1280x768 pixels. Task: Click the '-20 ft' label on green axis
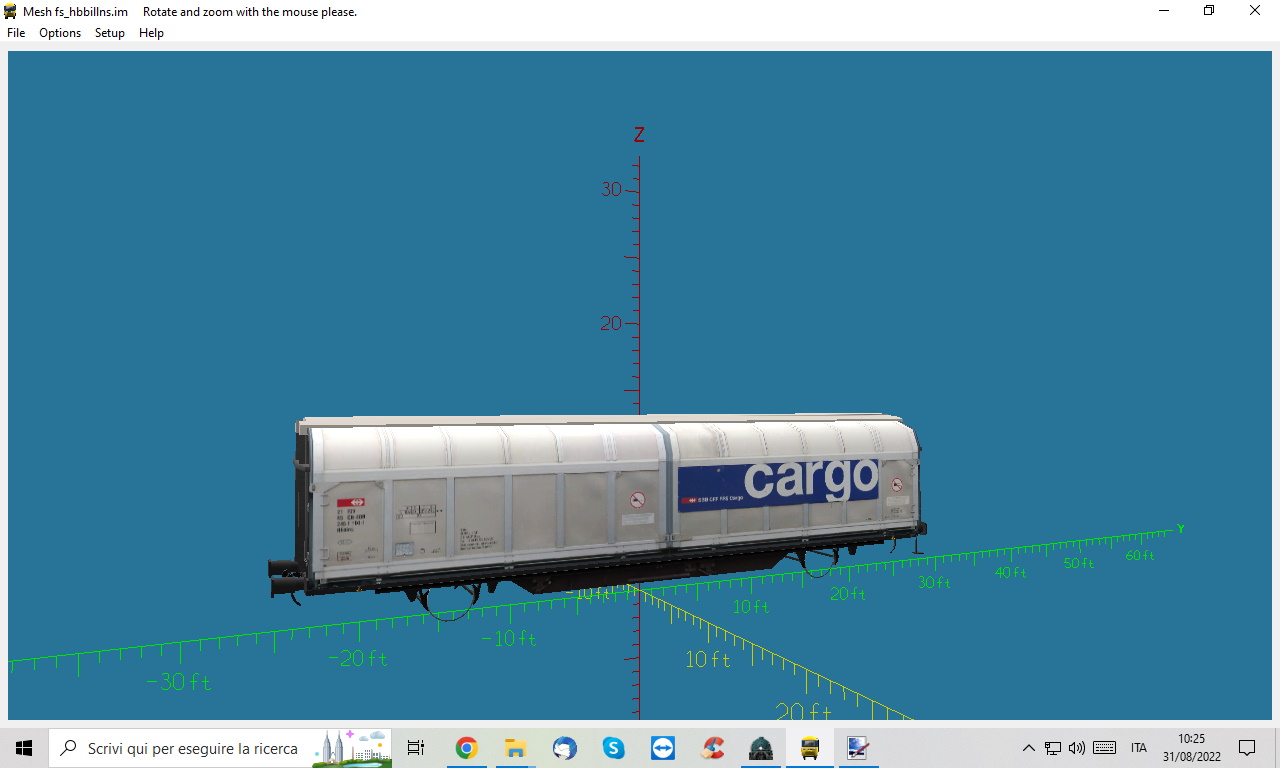[x=358, y=658]
